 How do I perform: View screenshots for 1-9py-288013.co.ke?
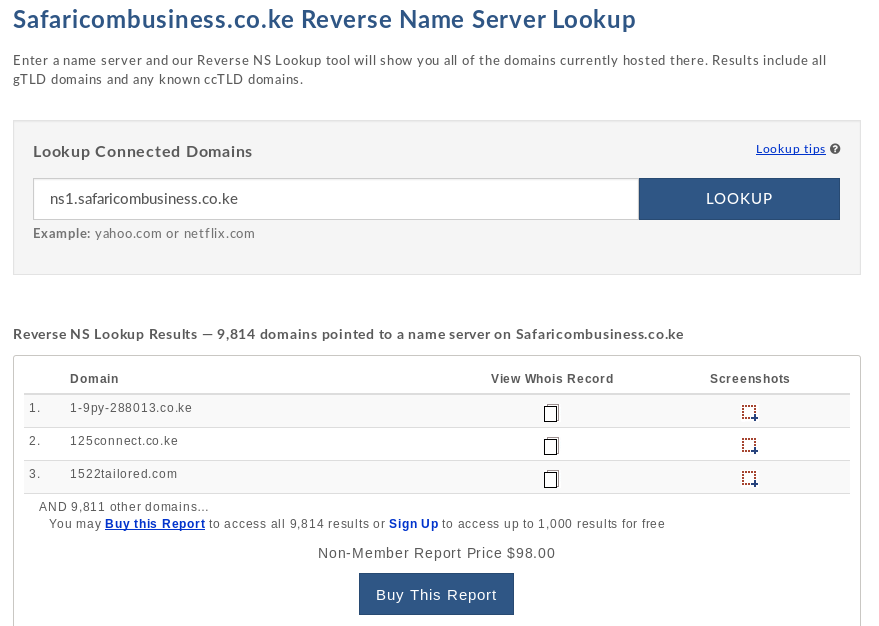750,413
